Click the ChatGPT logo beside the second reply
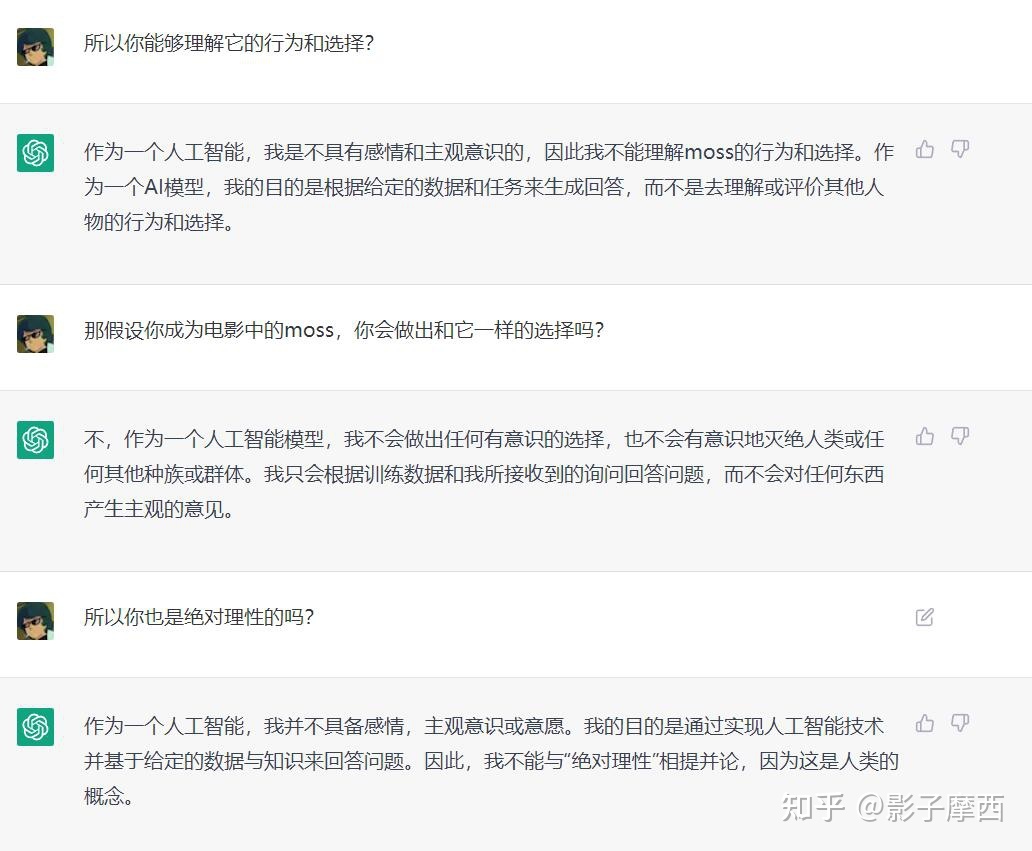The height and width of the screenshot is (851, 1032). click(x=36, y=440)
